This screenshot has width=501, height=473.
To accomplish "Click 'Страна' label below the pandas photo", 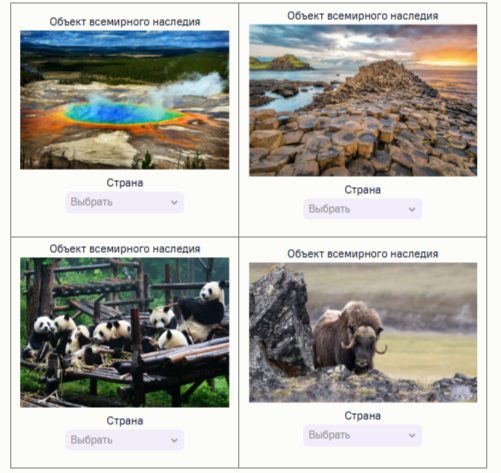I will [x=125, y=421].
